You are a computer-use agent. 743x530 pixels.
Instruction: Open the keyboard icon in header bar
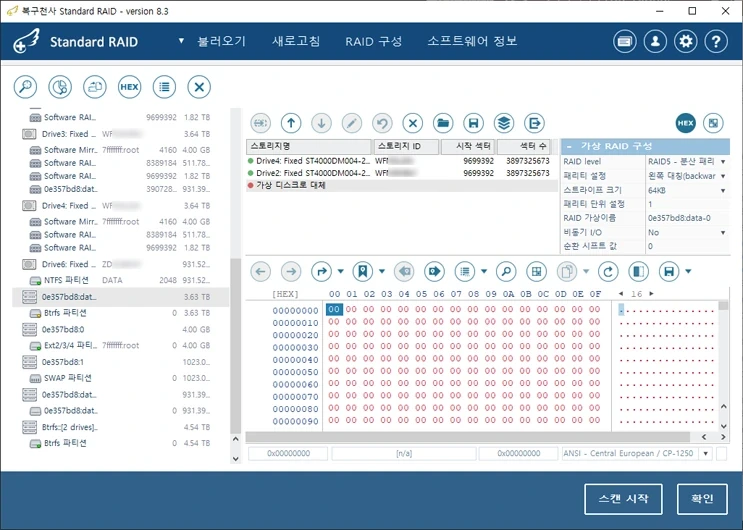[625, 42]
